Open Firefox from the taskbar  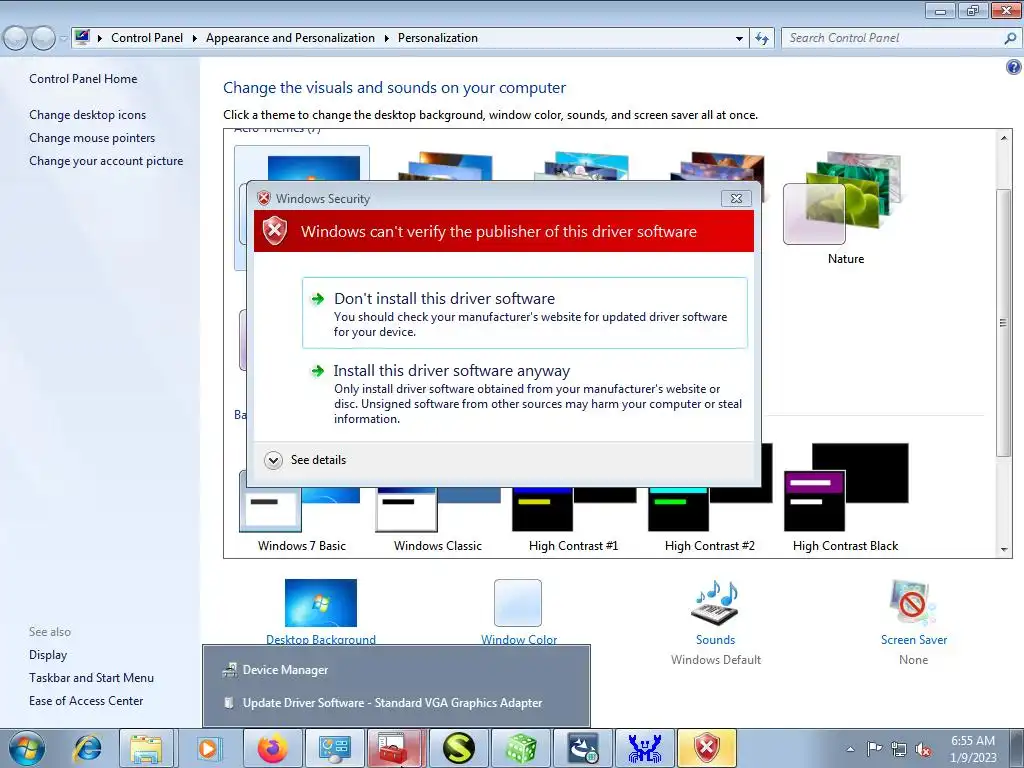tap(272, 748)
